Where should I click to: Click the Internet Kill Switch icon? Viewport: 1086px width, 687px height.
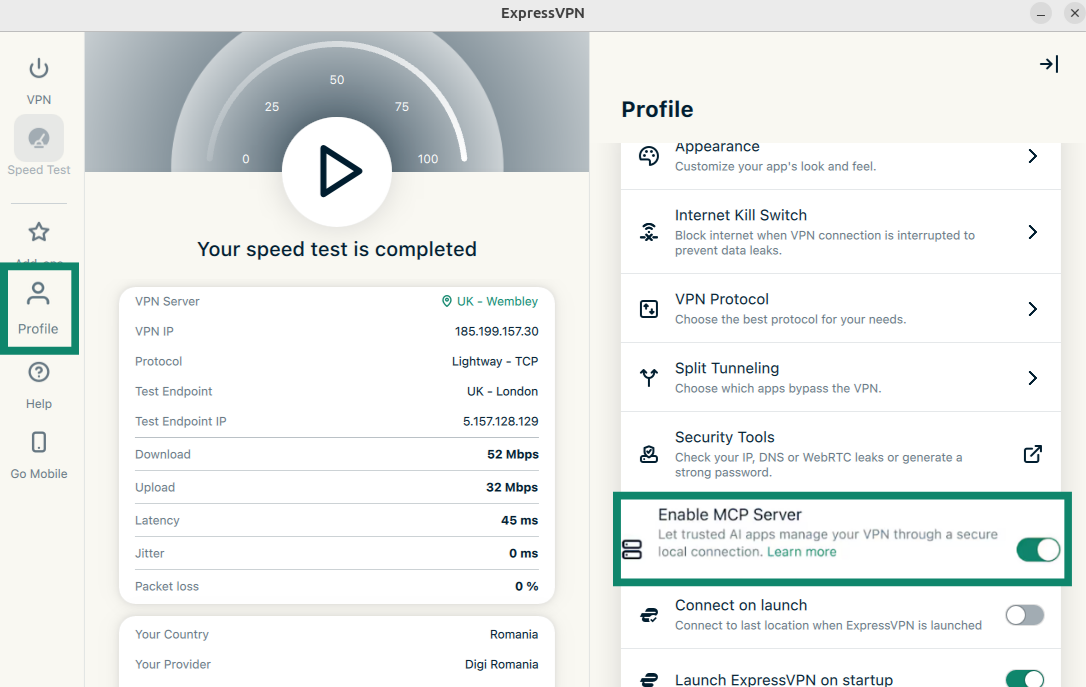tap(649, 232)
